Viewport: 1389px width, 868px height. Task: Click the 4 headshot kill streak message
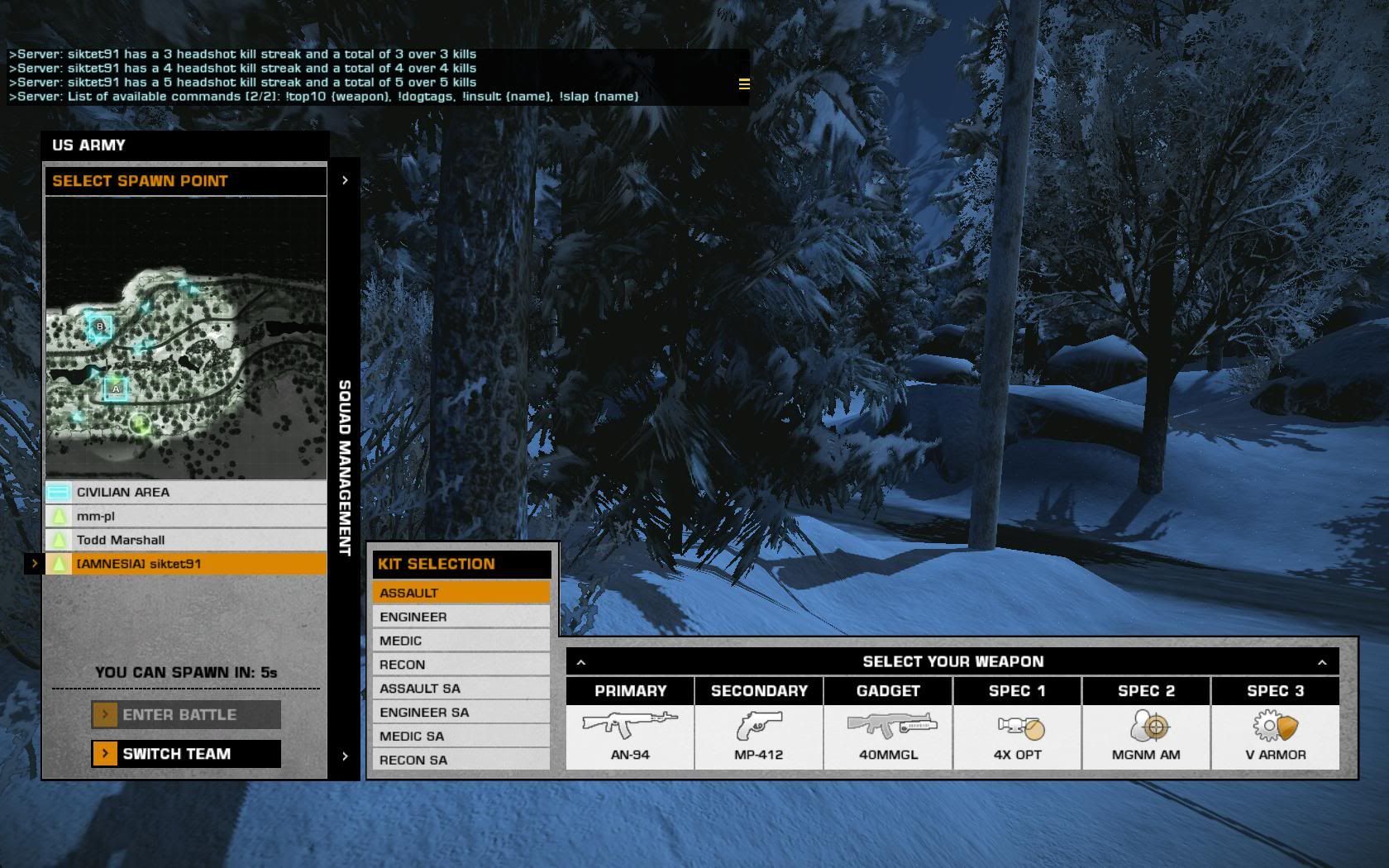click(242, 69)
